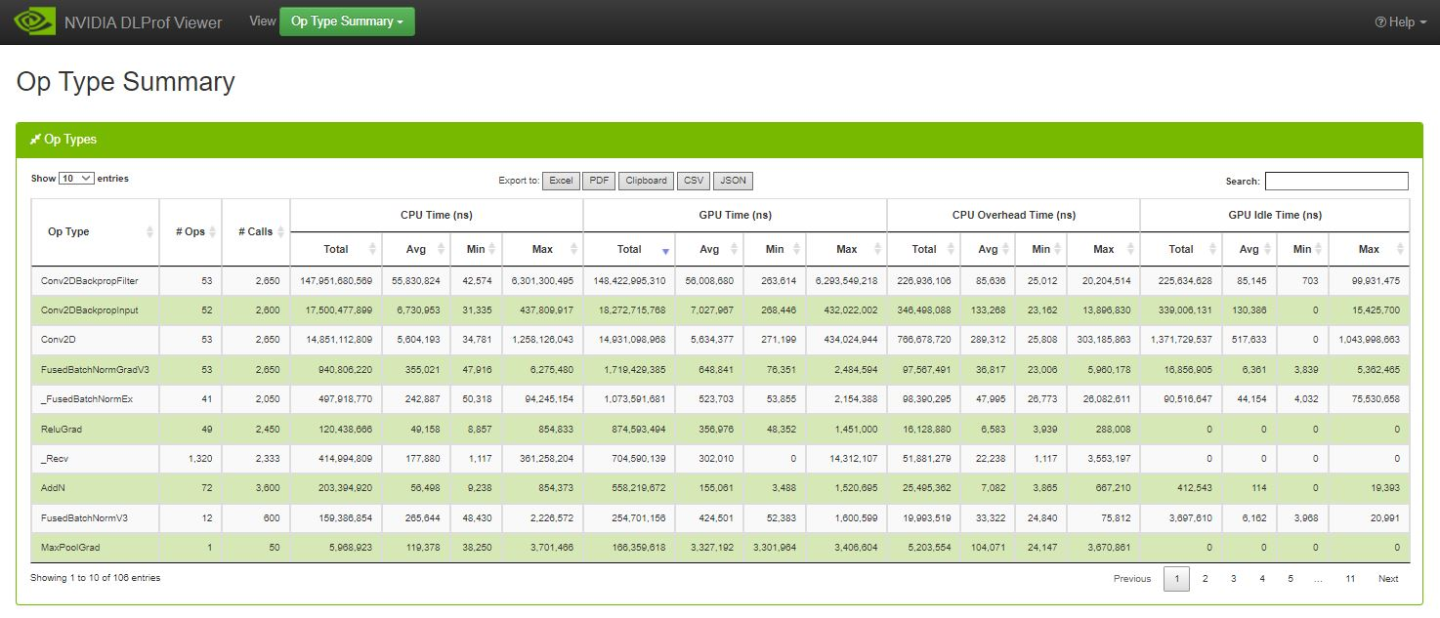Click in the Search input field
Viewport: 1440px width, 618px height.
[1336, 181]
